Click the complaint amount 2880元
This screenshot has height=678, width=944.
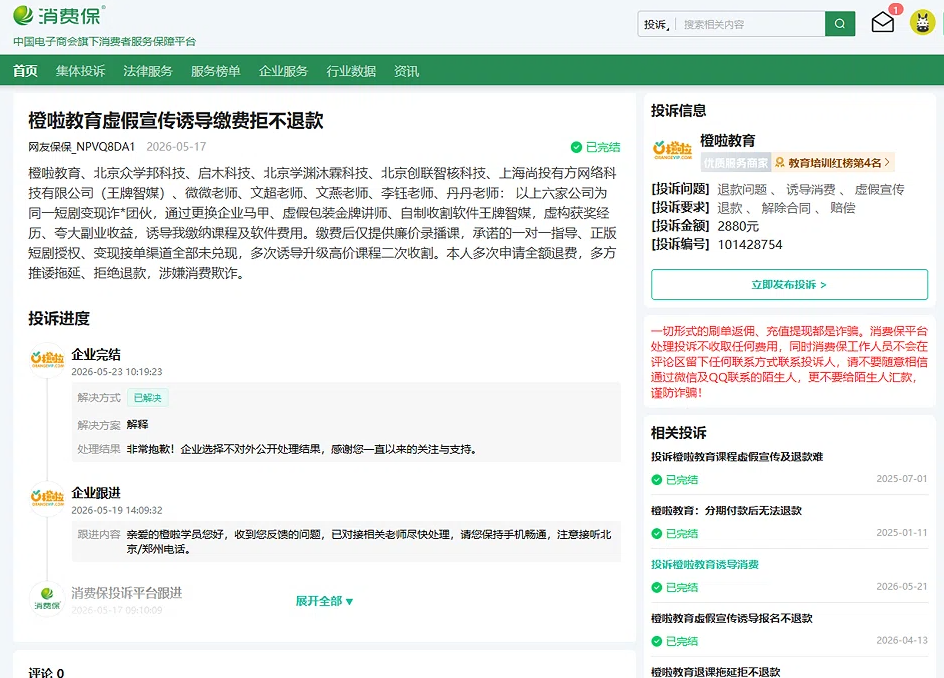(x=738, y=226)
